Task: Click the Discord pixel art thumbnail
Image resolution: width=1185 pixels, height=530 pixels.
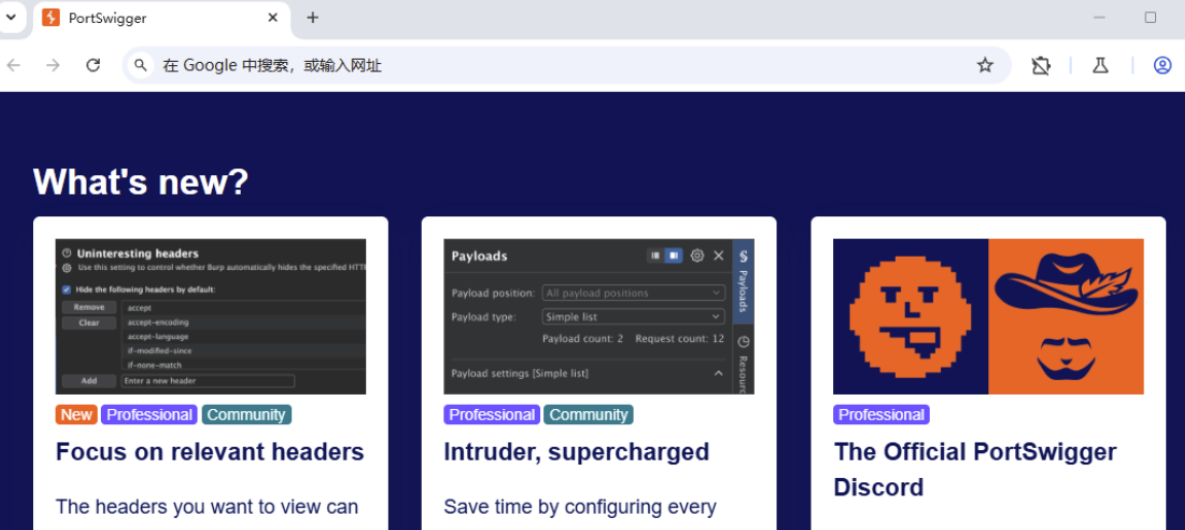Action: pyautogui.click(x=988, y=316)
